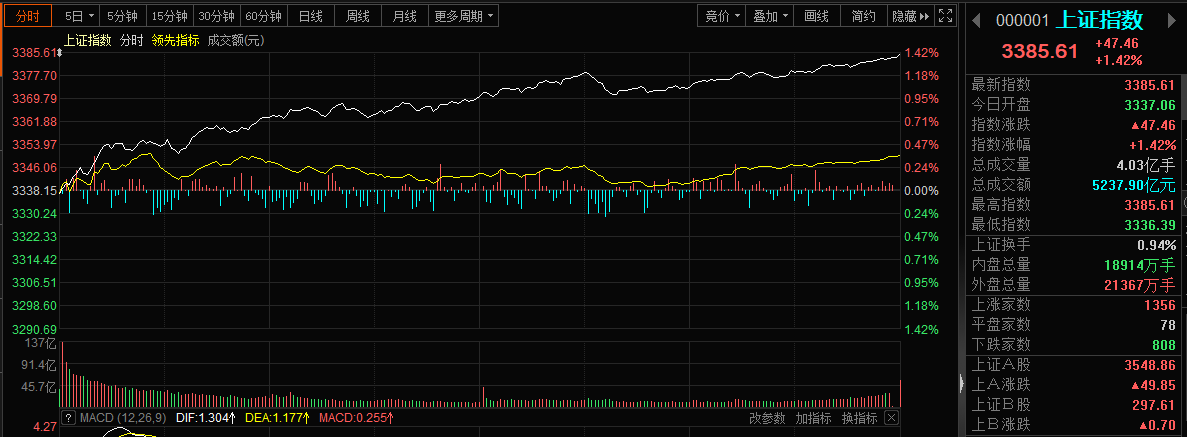Click 加指标 to add an indicator
The width and height of the screenshot is (1187, 437).
click(x=814, y=418)
